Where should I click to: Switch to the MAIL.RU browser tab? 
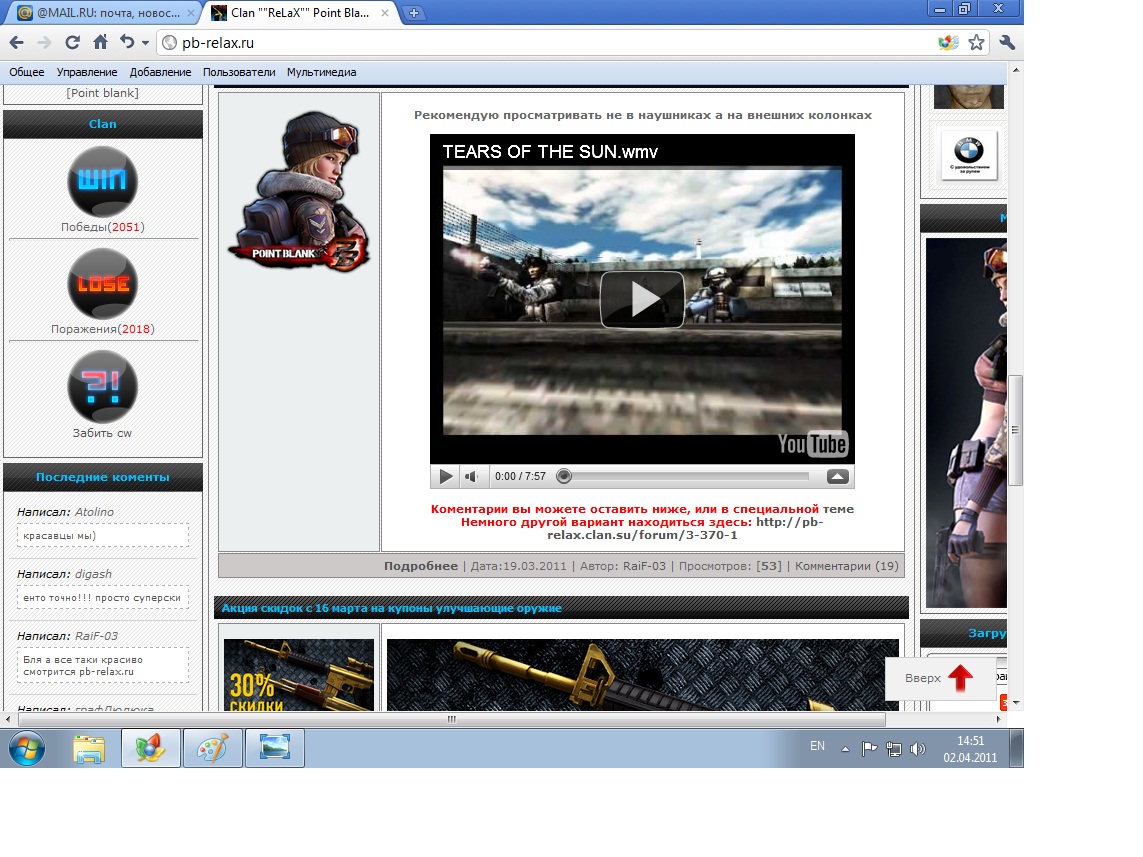[x=104, y=13]
